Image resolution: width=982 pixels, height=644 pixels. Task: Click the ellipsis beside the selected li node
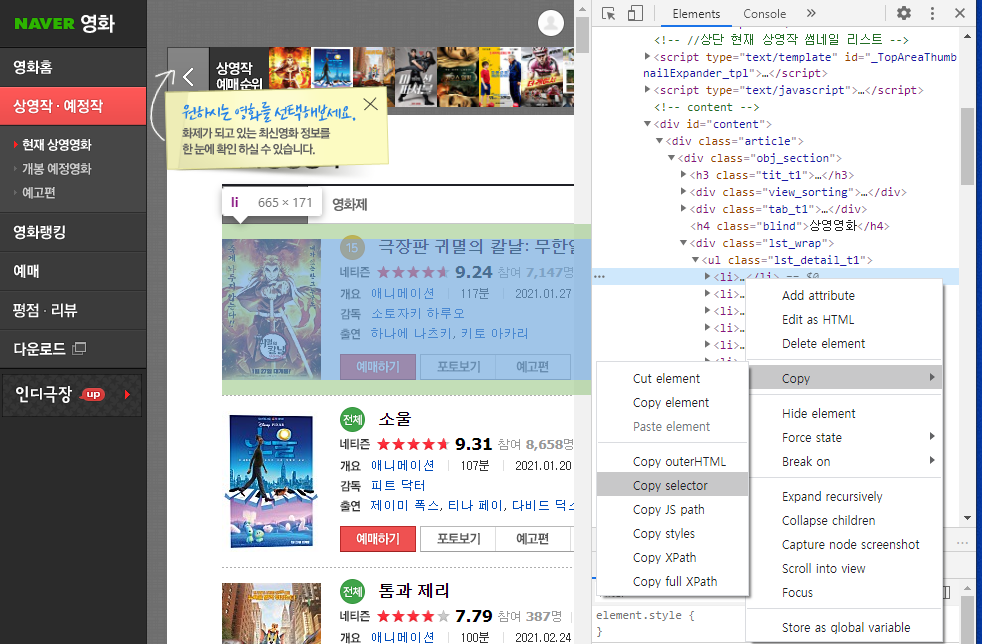pyautogui.click(x=600, y=276)
